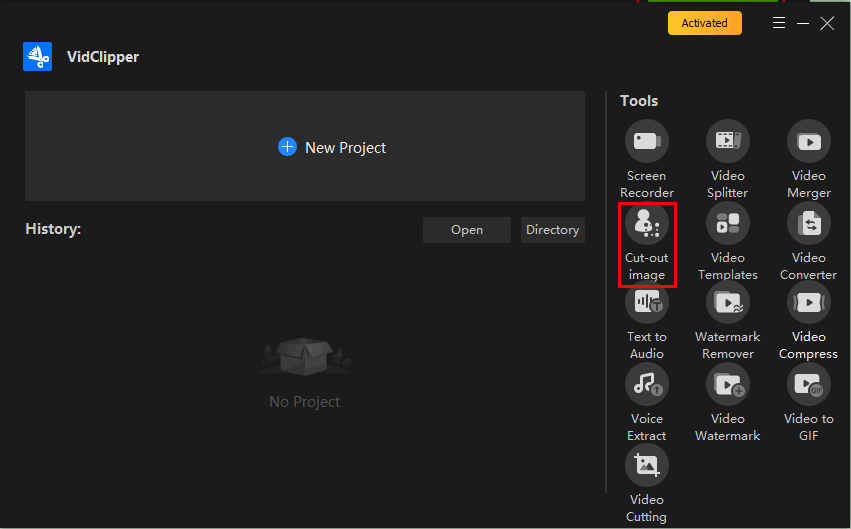Image resolution: width=851 pixels, height=529 pixels.
Task: Click the Open button in History
Action: 466,230
